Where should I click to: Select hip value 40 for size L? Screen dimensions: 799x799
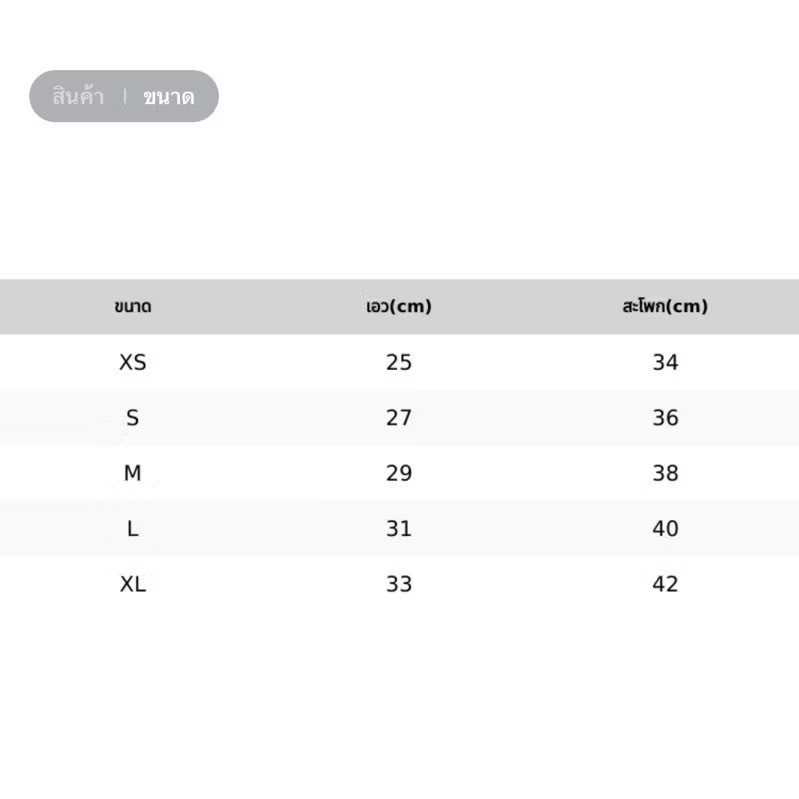pos(665,529)
